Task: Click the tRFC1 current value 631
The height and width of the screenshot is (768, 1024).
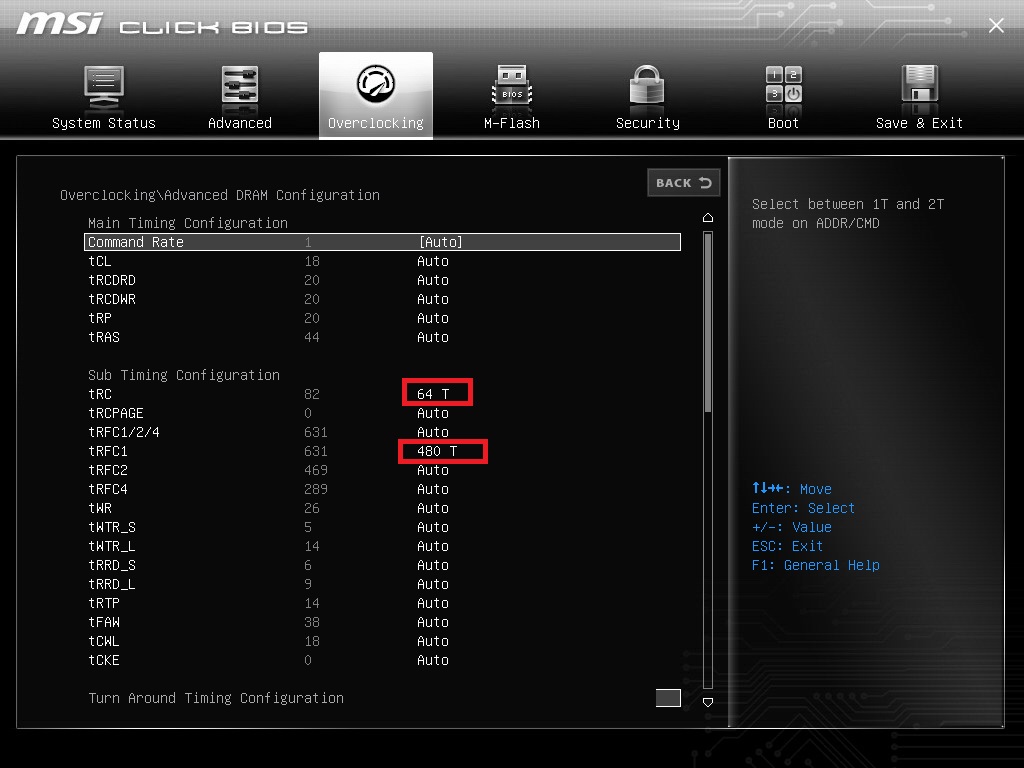Action: [x=315, y=451]
